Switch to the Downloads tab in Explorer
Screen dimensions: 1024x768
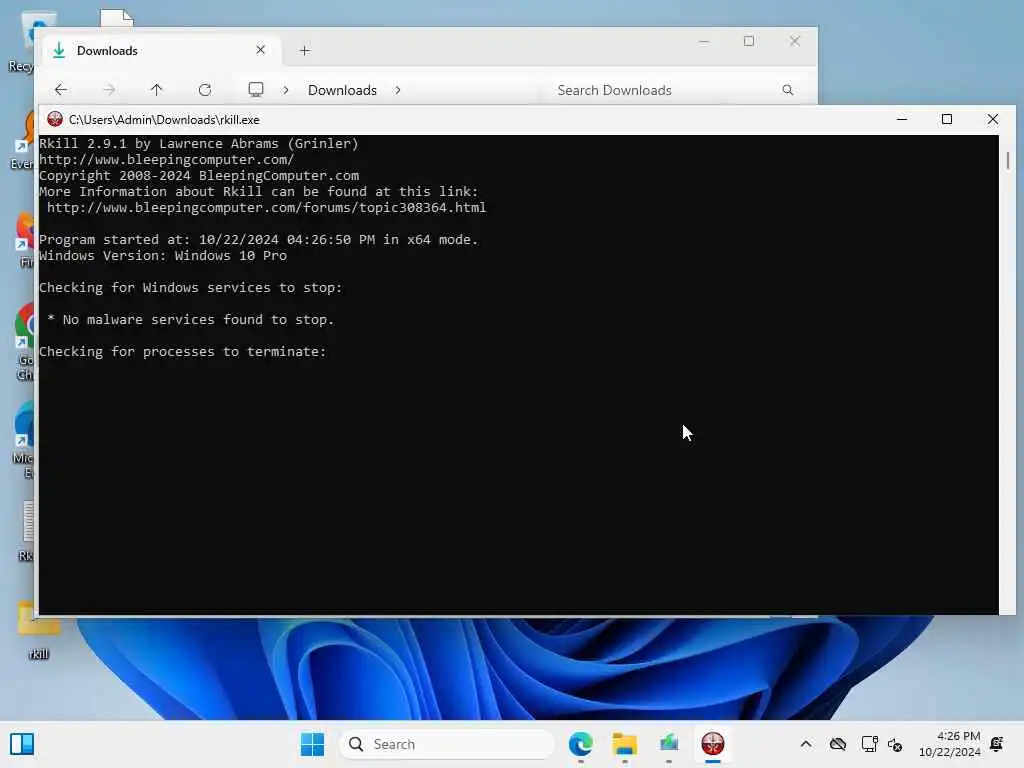[x=161, y=50]
